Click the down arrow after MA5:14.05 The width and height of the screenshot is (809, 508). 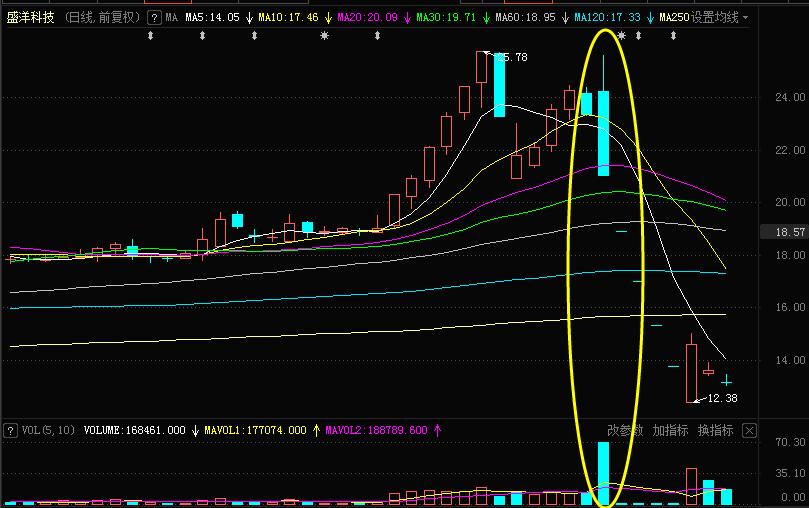tap(249, 18)
